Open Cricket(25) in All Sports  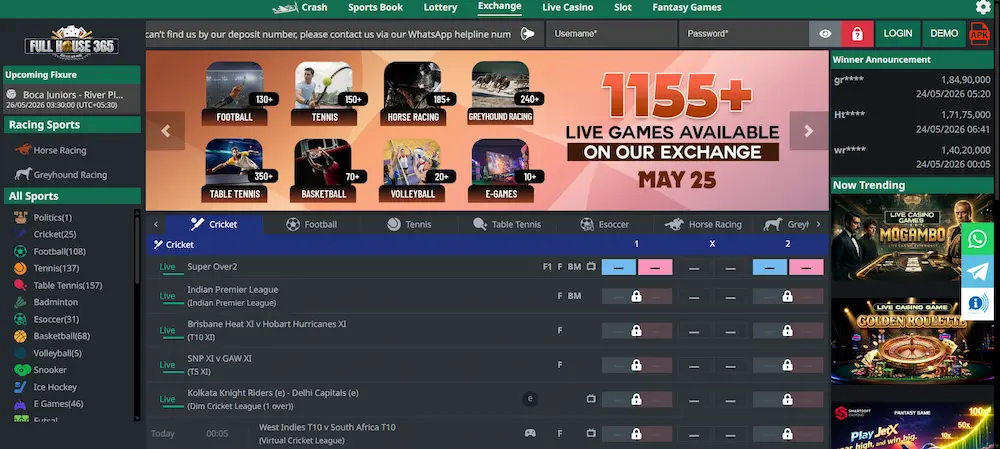pos(45,235)
